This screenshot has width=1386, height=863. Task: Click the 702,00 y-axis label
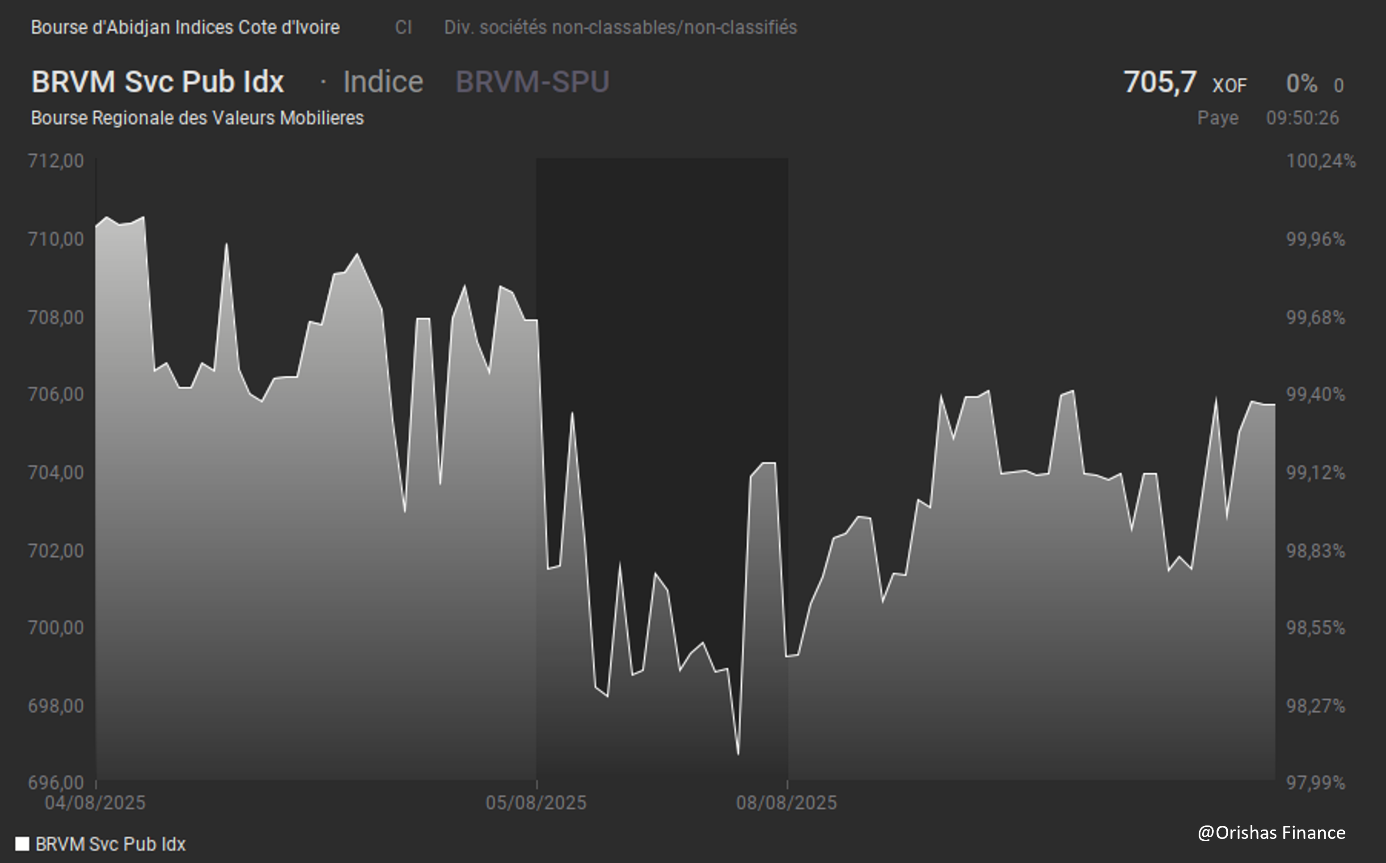[x=58, y=550]
